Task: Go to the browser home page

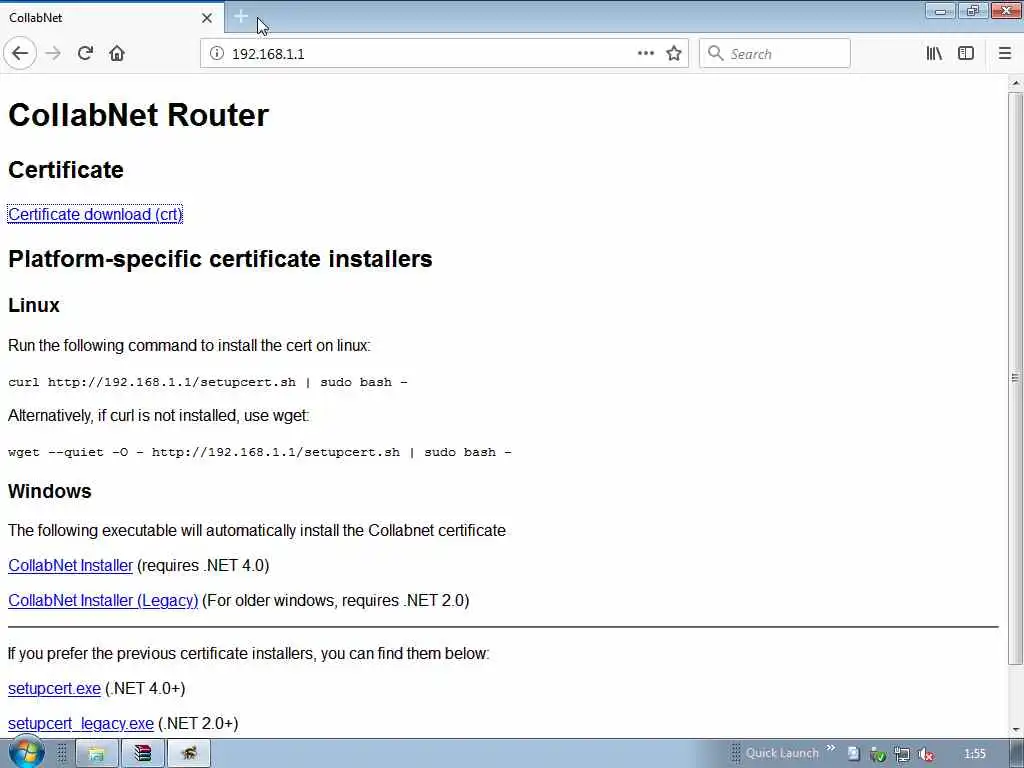Action: pos(117,53)
